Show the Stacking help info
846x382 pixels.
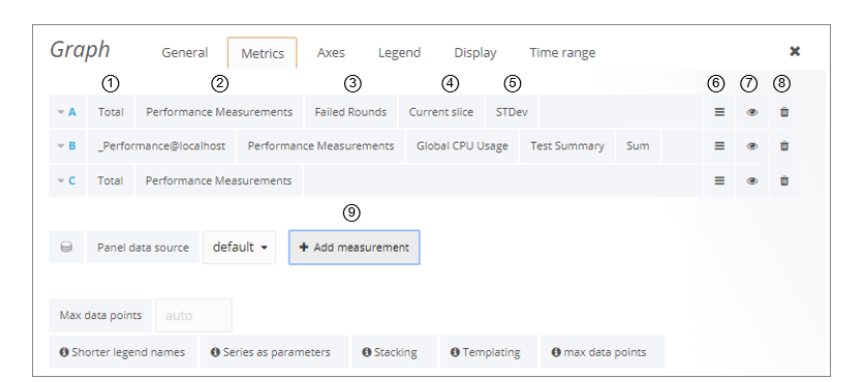(x=394, y=352)
